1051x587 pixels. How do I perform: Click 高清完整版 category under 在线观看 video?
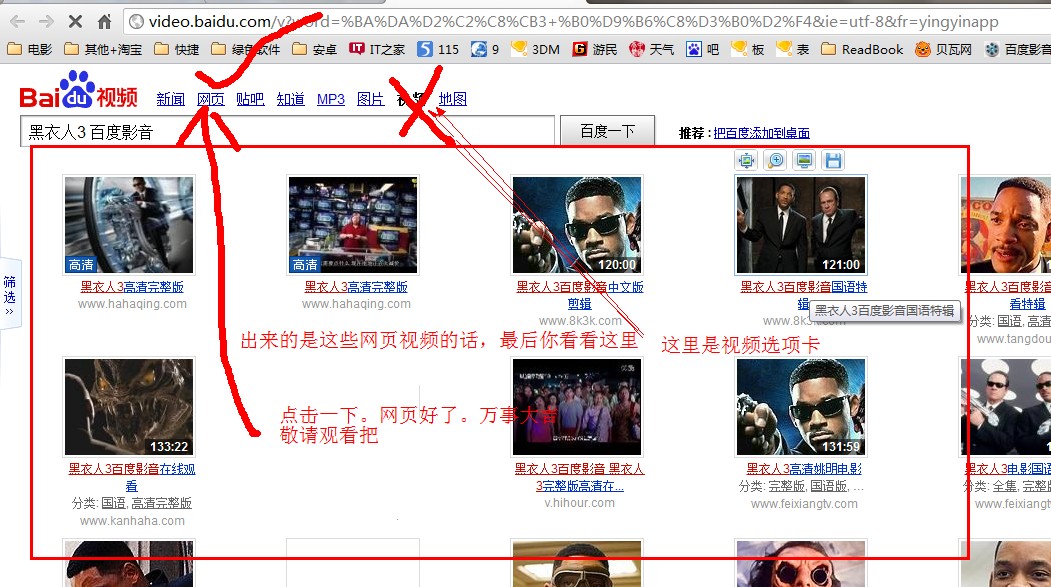point(162,503)
